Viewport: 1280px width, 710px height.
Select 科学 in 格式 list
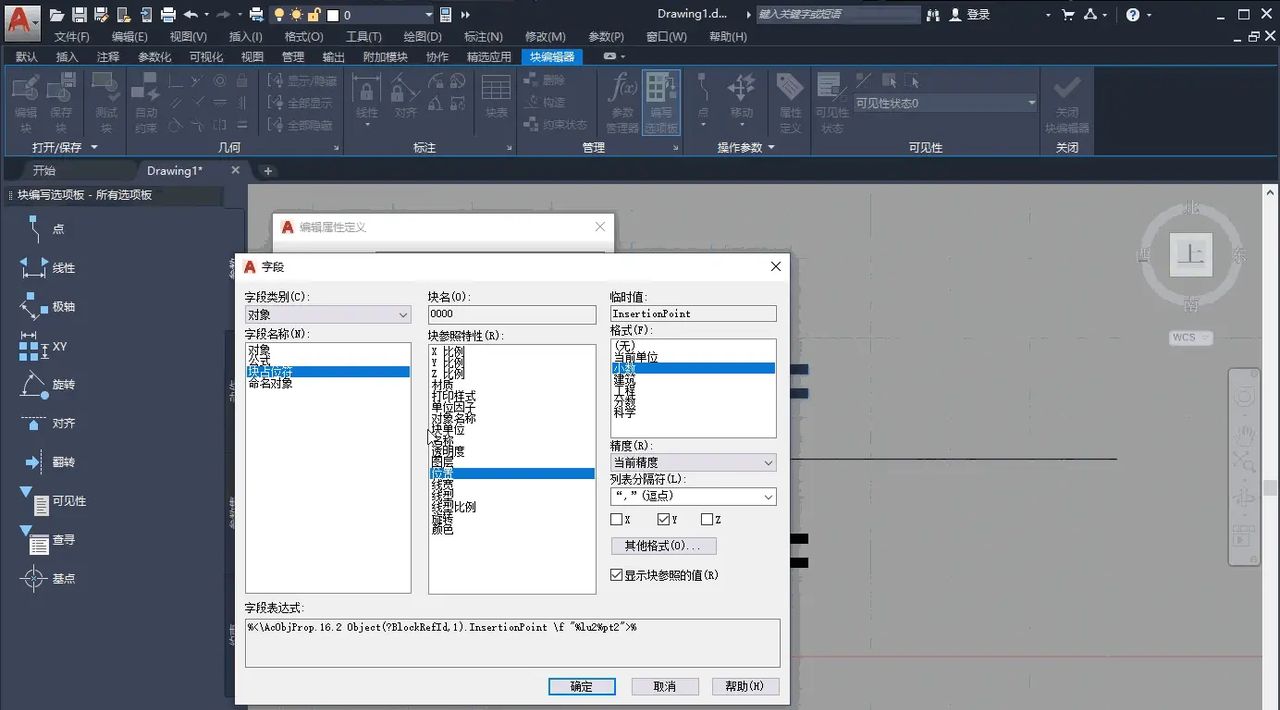624,411
